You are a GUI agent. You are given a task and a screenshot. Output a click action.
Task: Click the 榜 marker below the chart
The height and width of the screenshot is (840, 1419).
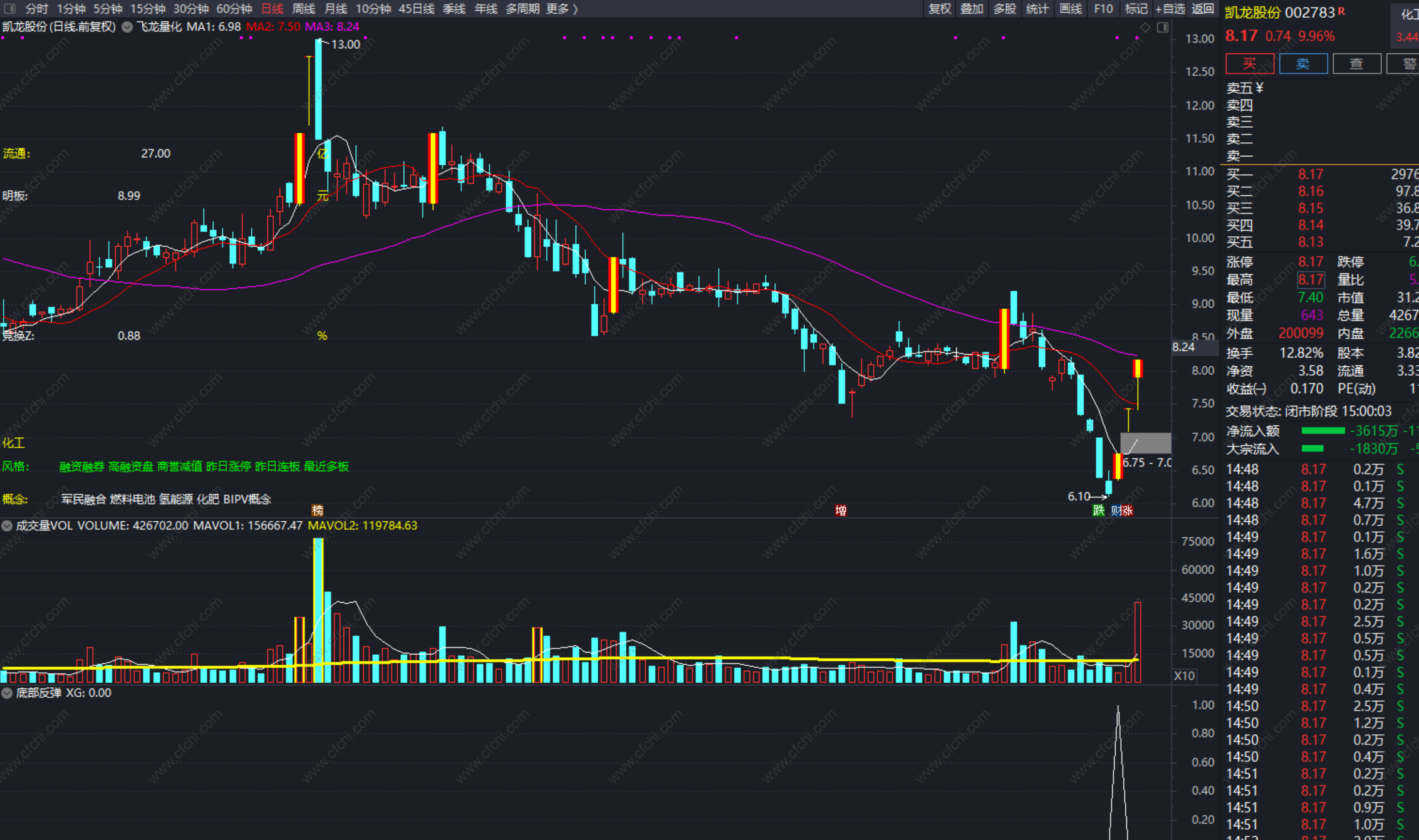(x=318, y=511)
